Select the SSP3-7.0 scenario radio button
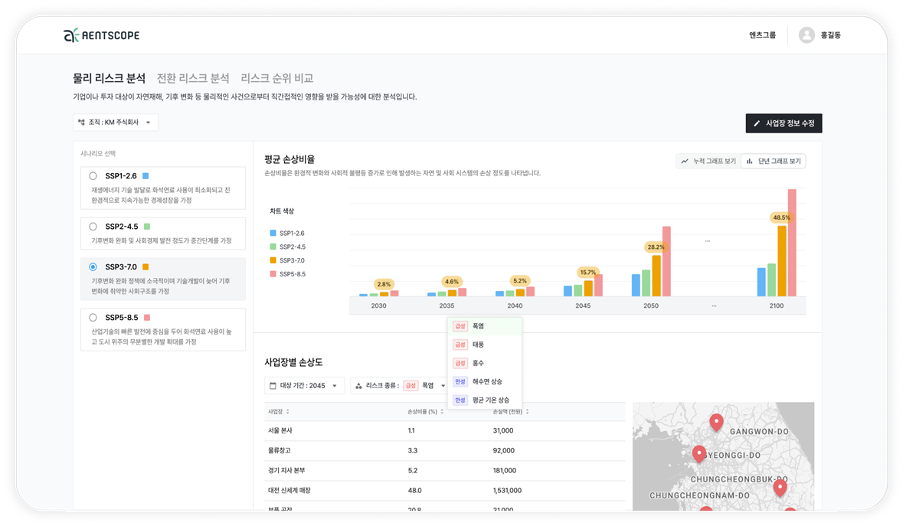 coord(93,267)
